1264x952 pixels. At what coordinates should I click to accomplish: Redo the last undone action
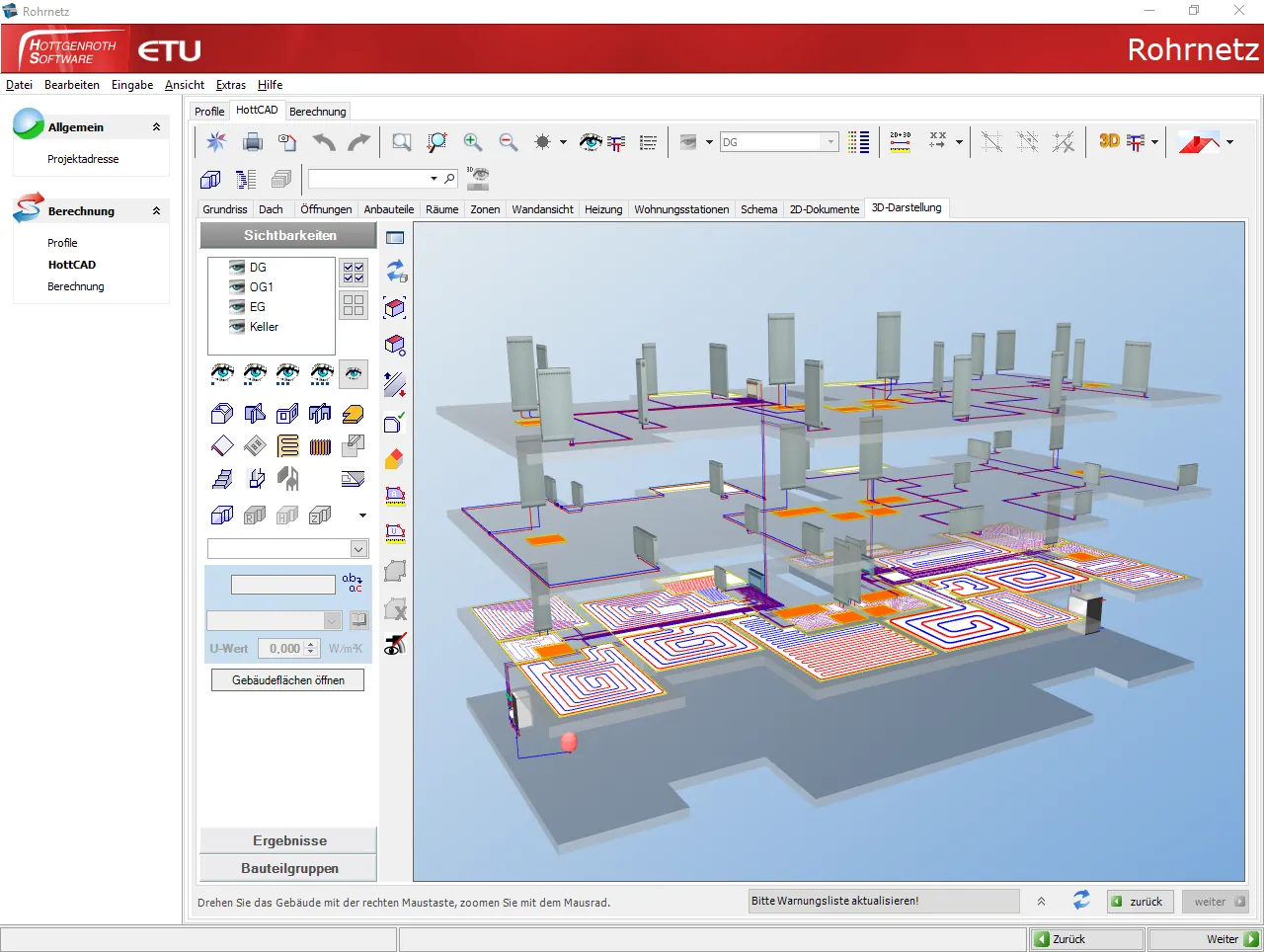pyautogui.click(x=358, y=142)
